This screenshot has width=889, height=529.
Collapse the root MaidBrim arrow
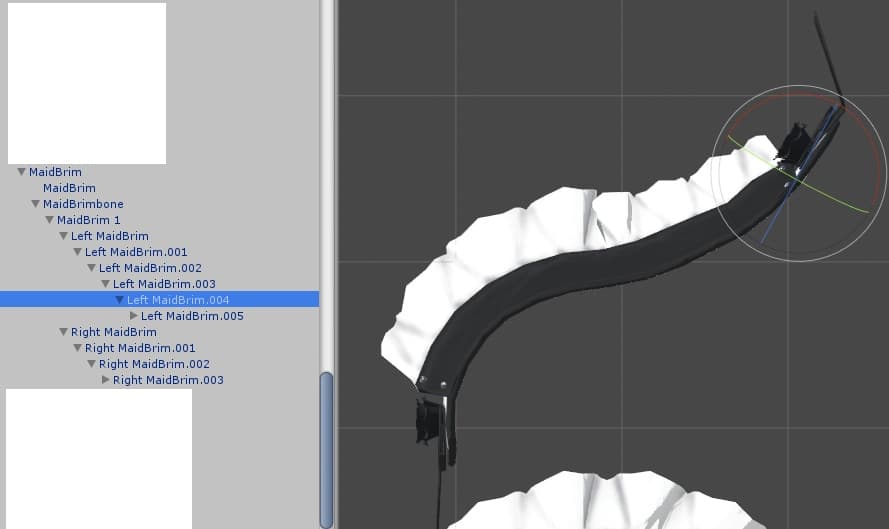tap(21, 172)
